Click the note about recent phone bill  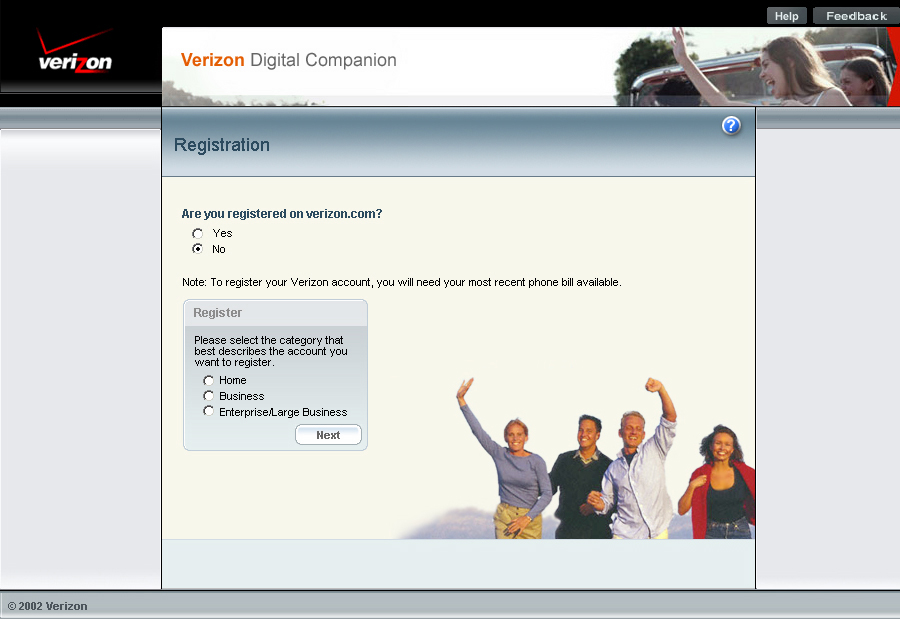point(401,282)
